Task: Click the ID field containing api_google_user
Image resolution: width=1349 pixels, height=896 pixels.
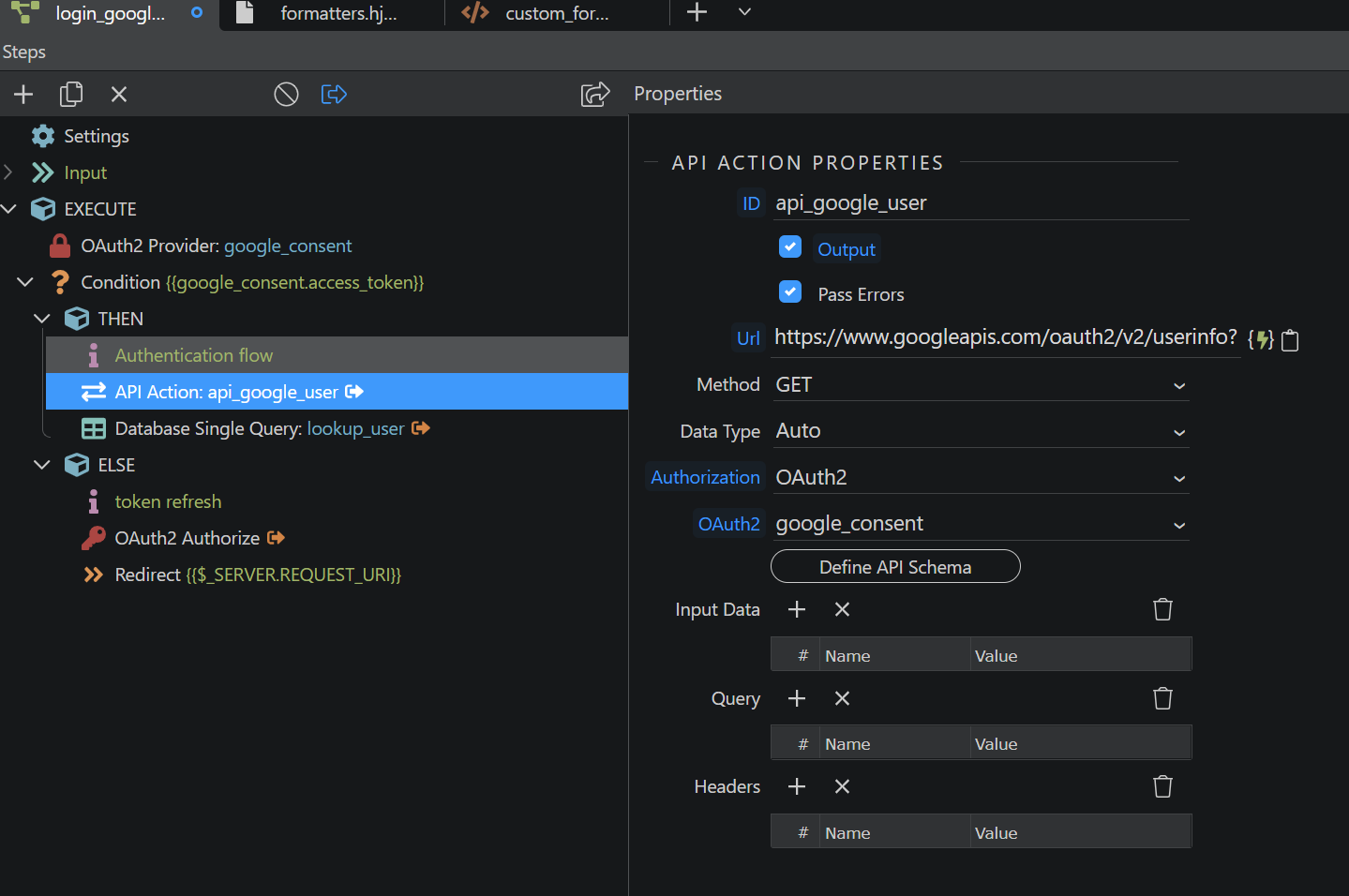Action: pos(981,203)
